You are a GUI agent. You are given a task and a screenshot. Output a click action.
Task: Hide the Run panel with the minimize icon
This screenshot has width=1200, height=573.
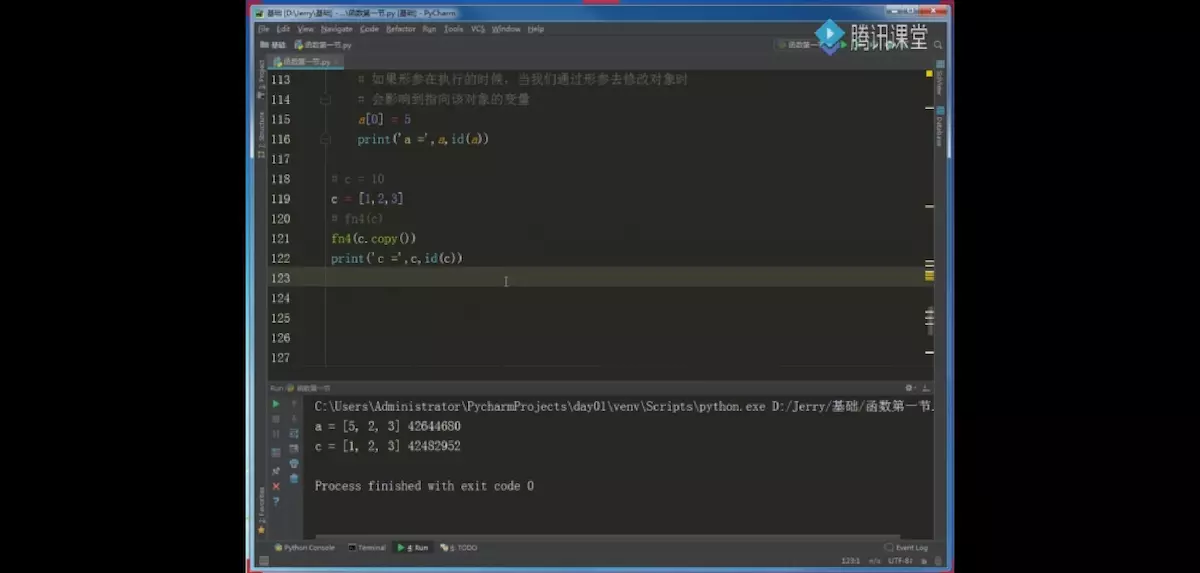point(926,388)
